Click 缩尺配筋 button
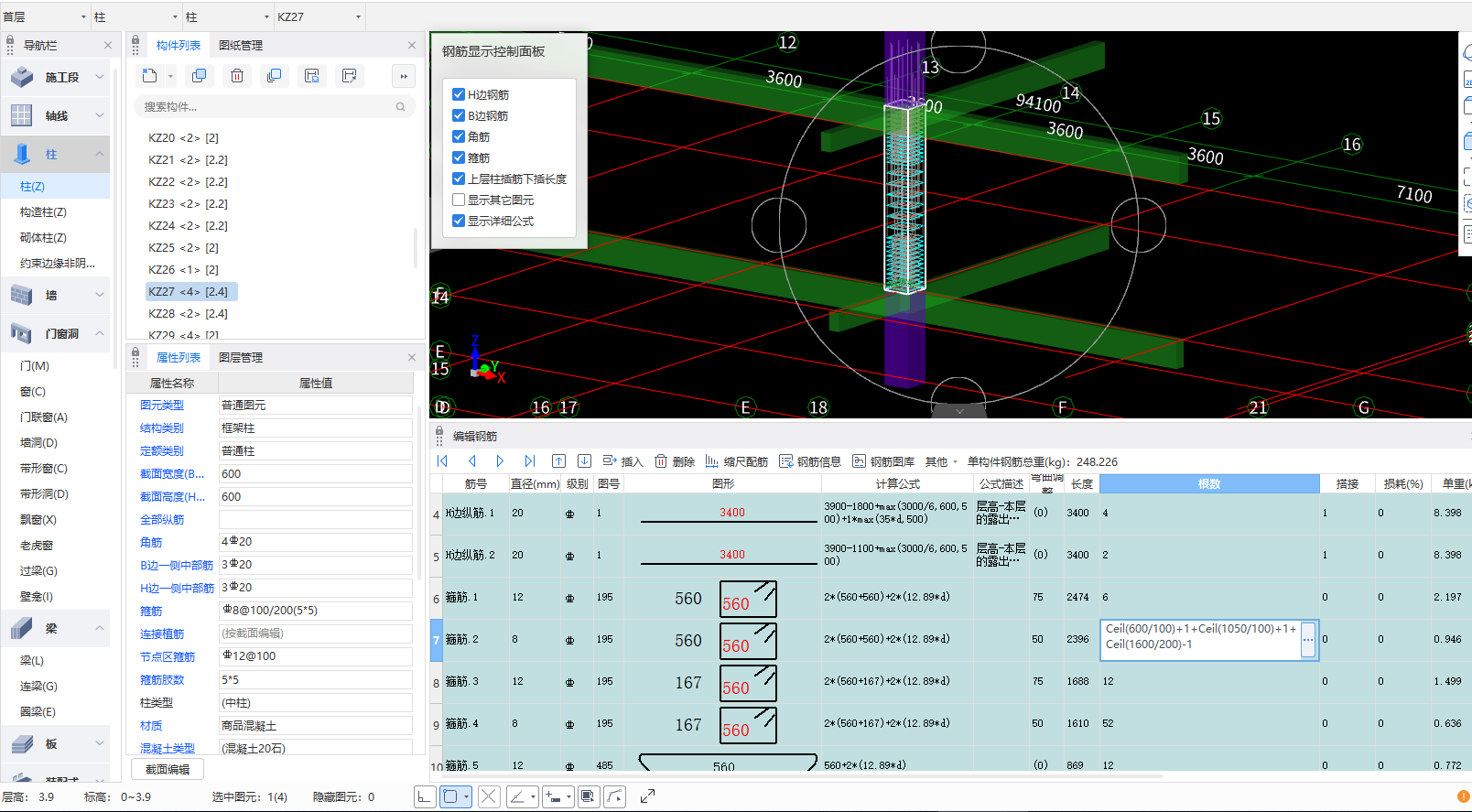Image resolution: width=1472 pixels, height=812 pixels. [736, 461]
